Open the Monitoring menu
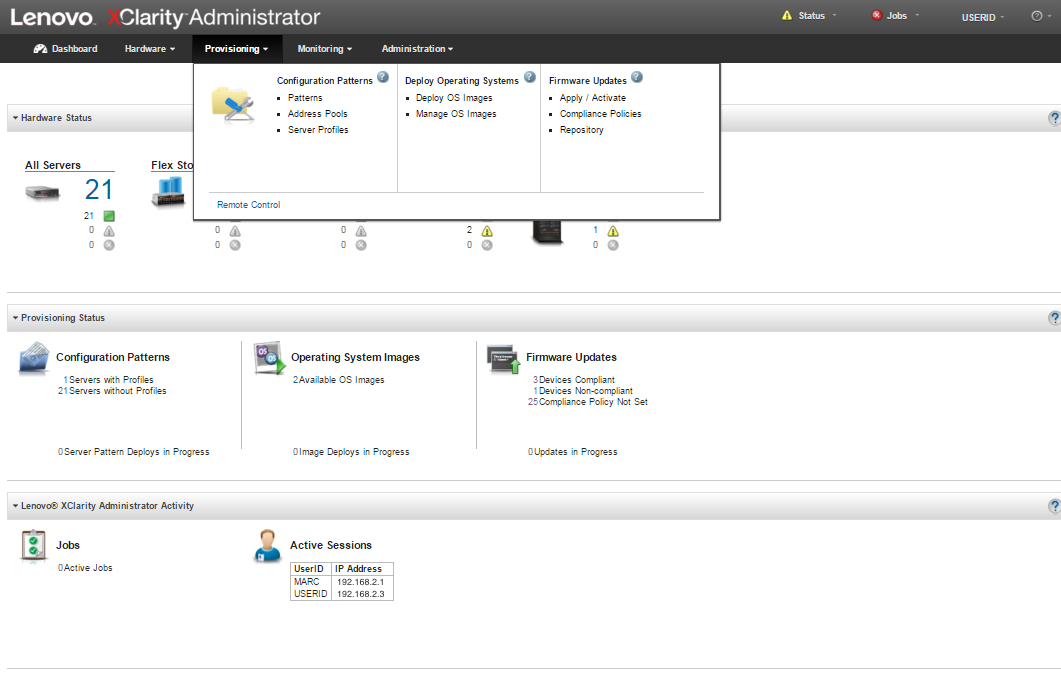 pyautogui.click(x=325, y=49)
